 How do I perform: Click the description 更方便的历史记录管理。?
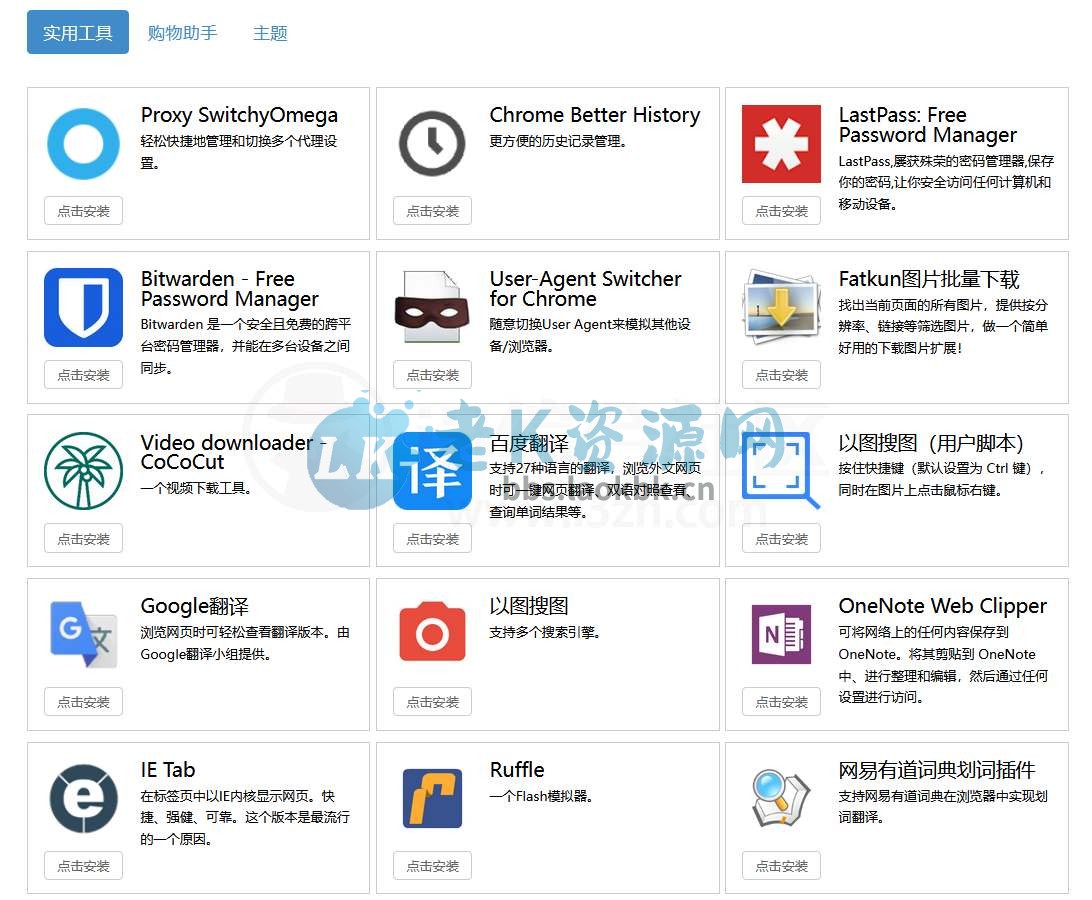click(558, 141)
